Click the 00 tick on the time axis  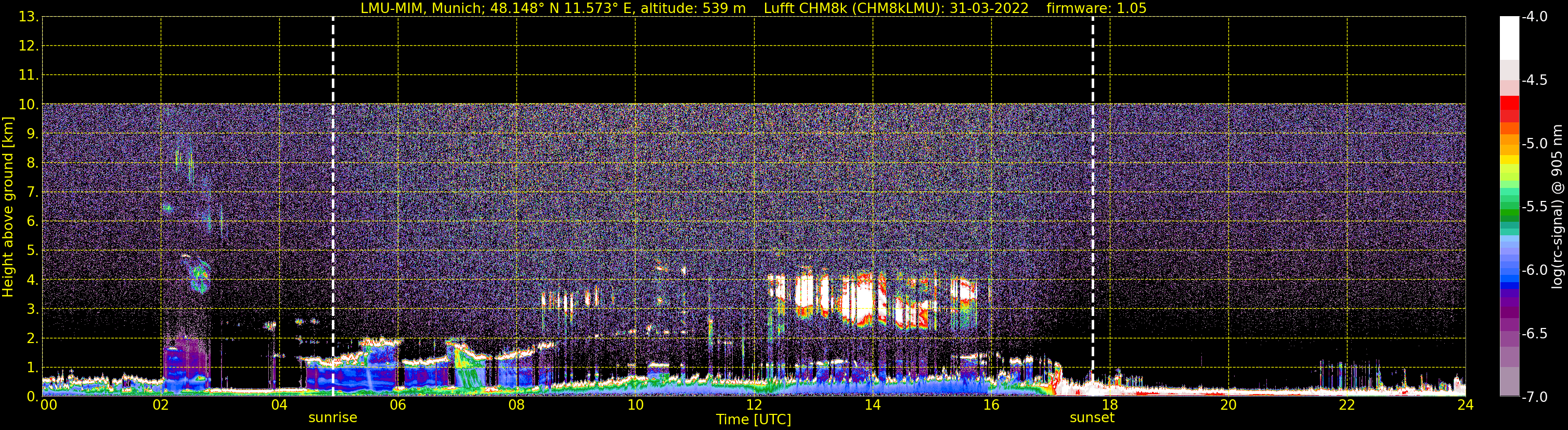[49, 405]
